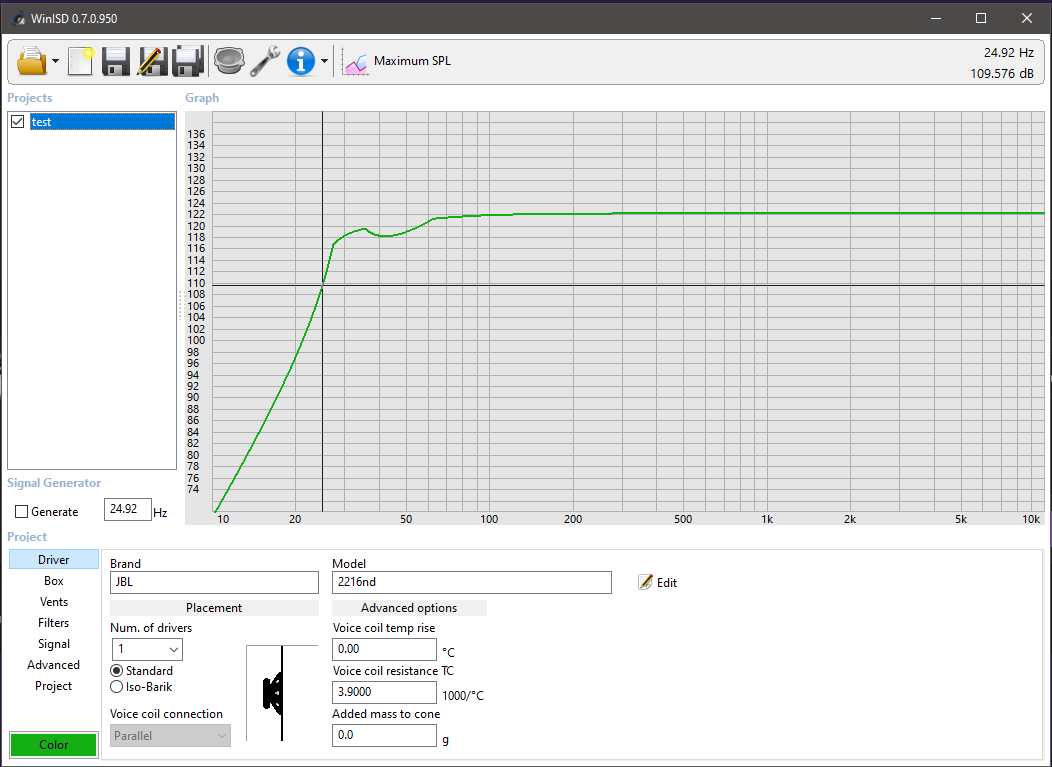Switch to the Signal tab
This screenshot has width=1052, height=767.
click(x=54, y=644)
